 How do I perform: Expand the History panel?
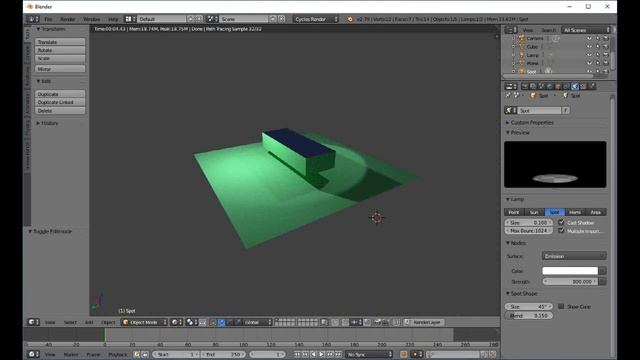point(47,123)
